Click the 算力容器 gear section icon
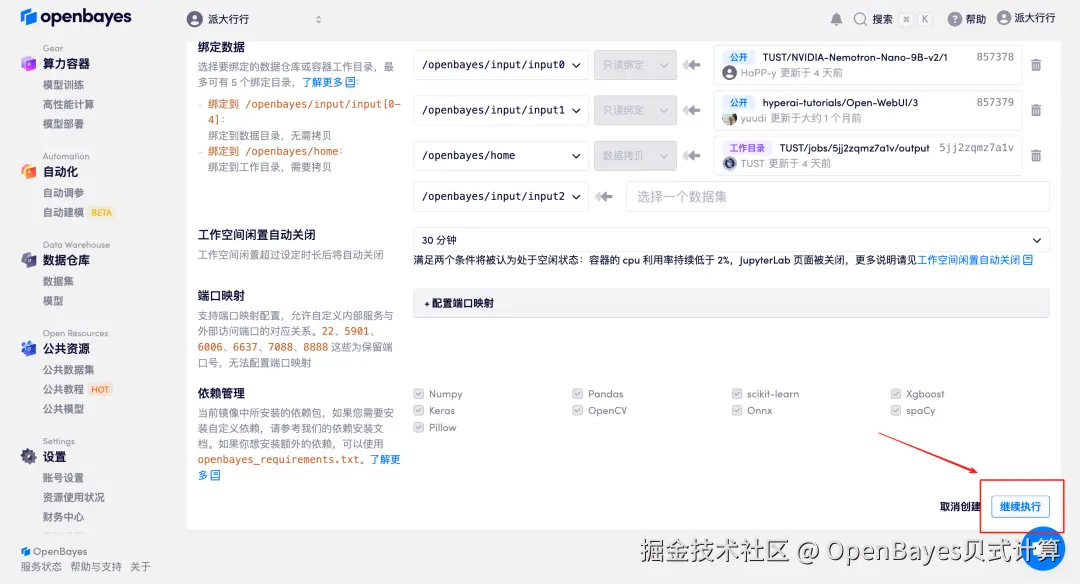1080x584 pixels. click(28, 64)
